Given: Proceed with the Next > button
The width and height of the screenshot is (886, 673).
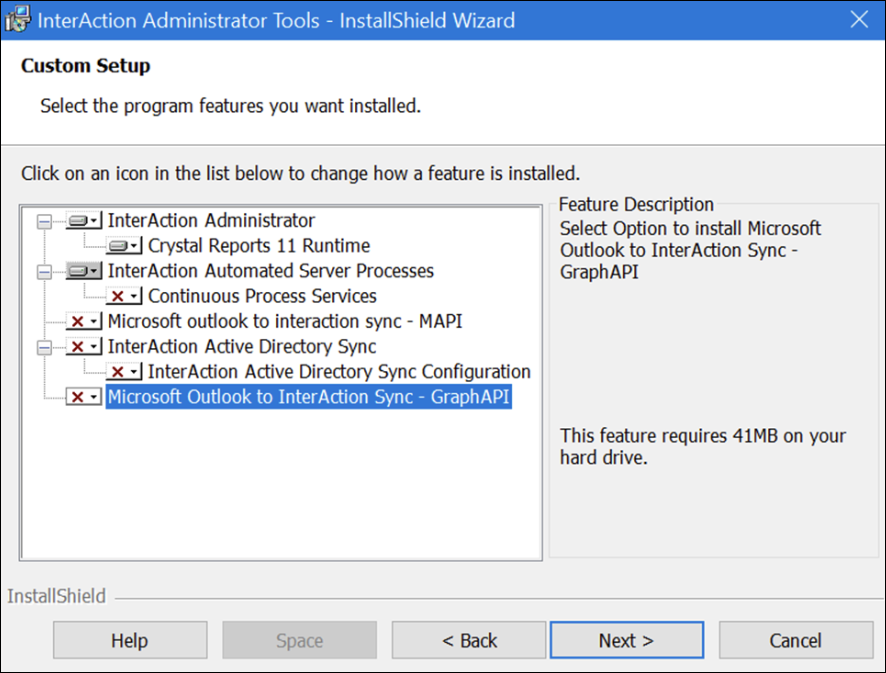Looking at the screenshot, I should pyautogui.click(x=627, y=640).
